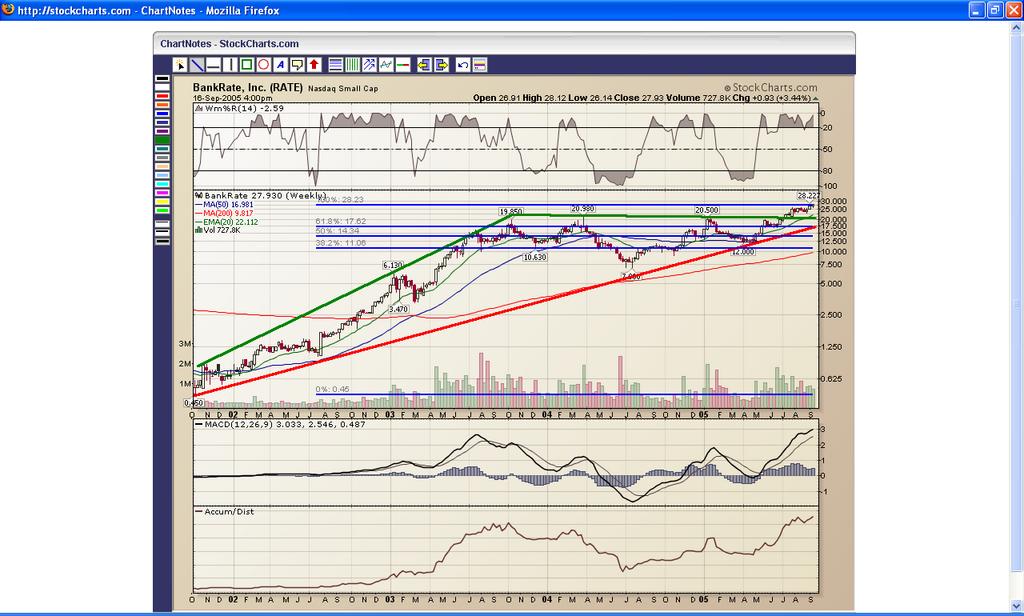The width and height of the screenshot is (1024, 616).
Task: Click the 20.500 price label
Action: coord(707,210)
